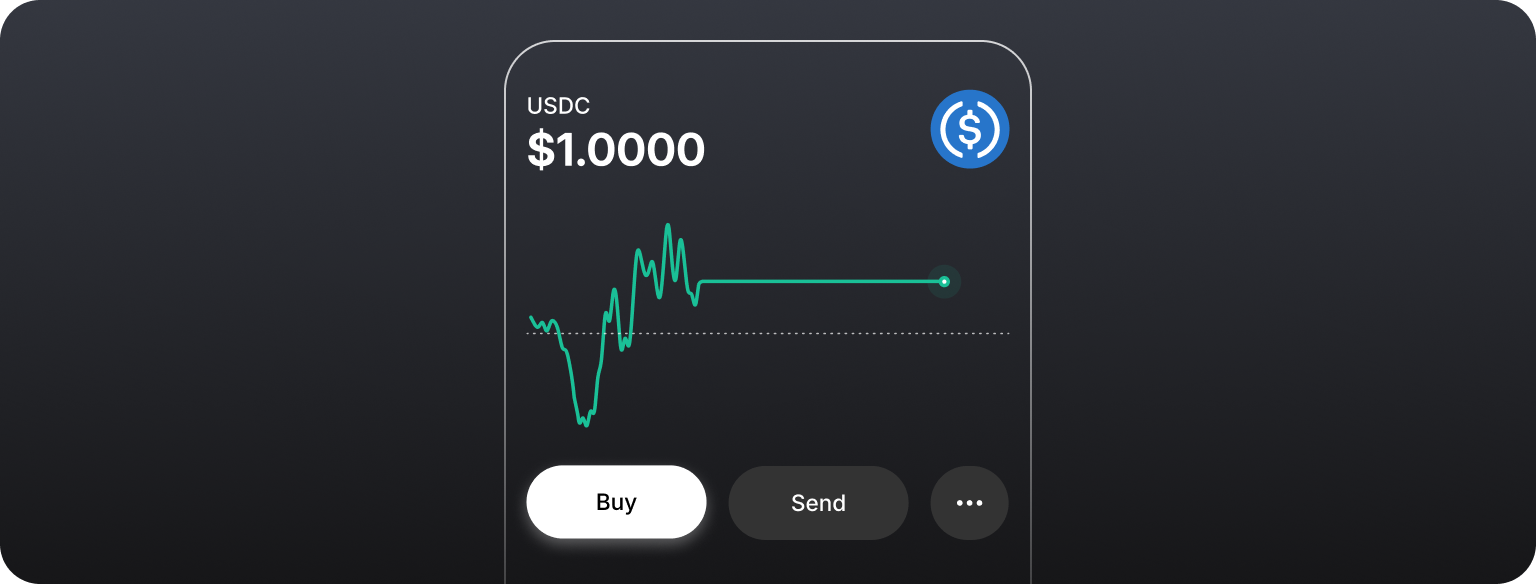Image resolution: width=1536 pixels, height=584 pixels.
Task: Click the Send button
Action: click(x=818, y=503)
